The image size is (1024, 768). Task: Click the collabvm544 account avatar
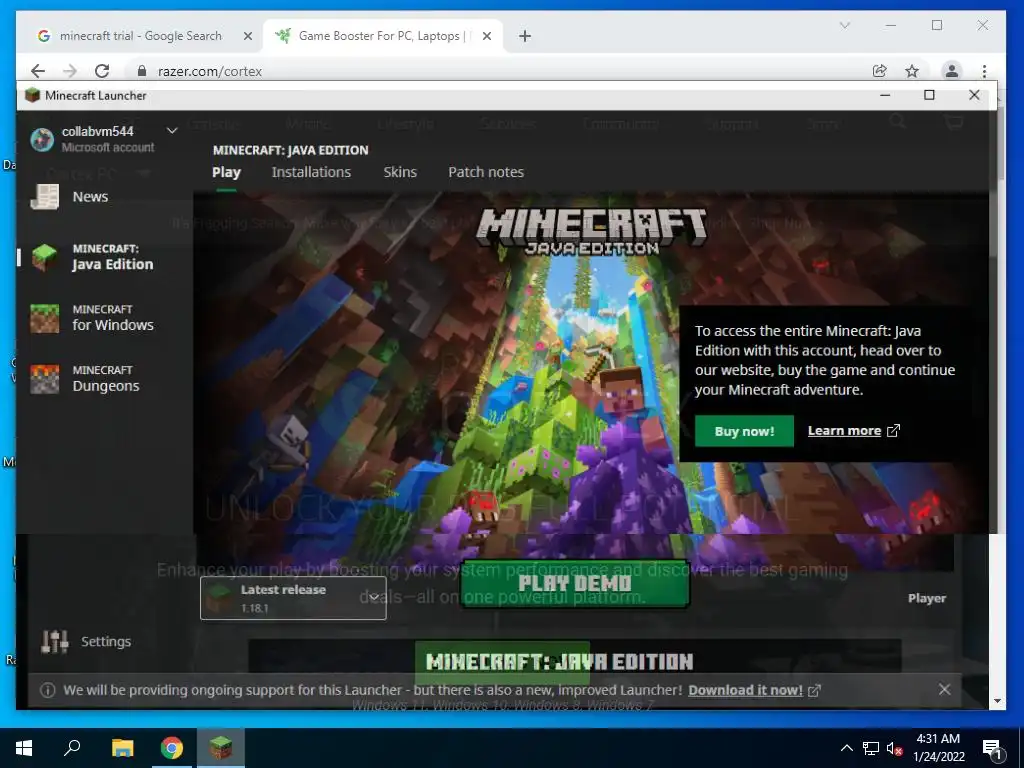point(42,139)
